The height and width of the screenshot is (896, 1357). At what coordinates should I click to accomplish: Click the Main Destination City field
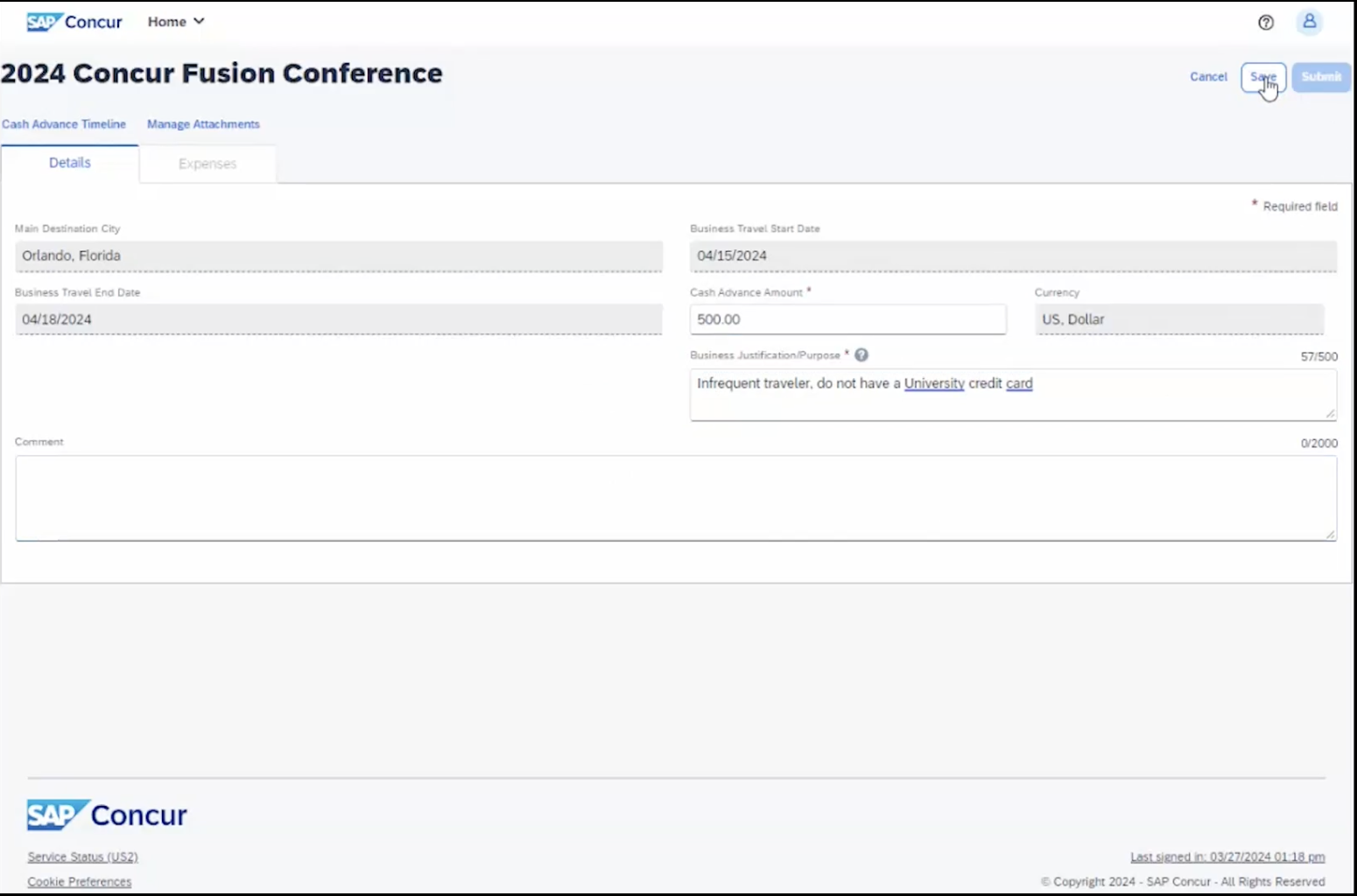click(339, 256)
